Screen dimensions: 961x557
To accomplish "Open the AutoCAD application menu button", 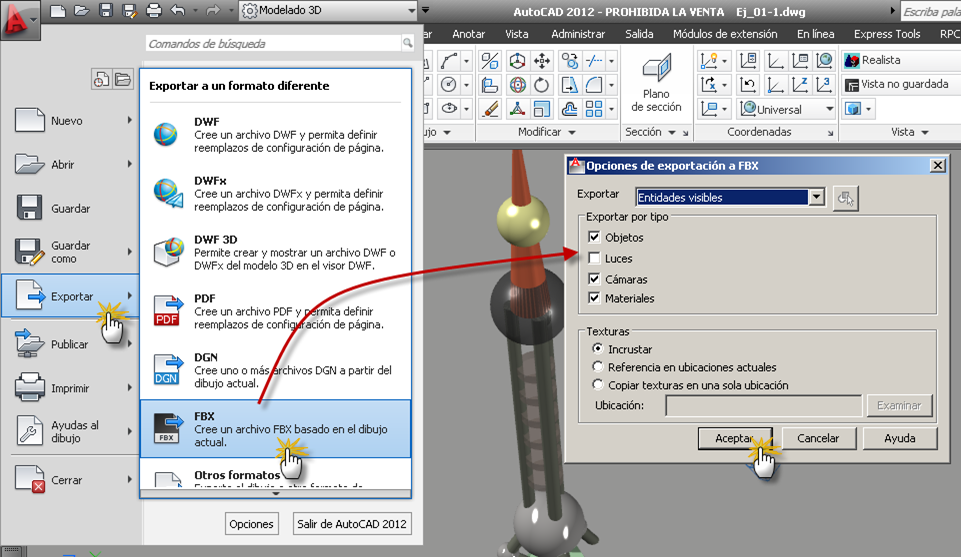I will (20, 20).
